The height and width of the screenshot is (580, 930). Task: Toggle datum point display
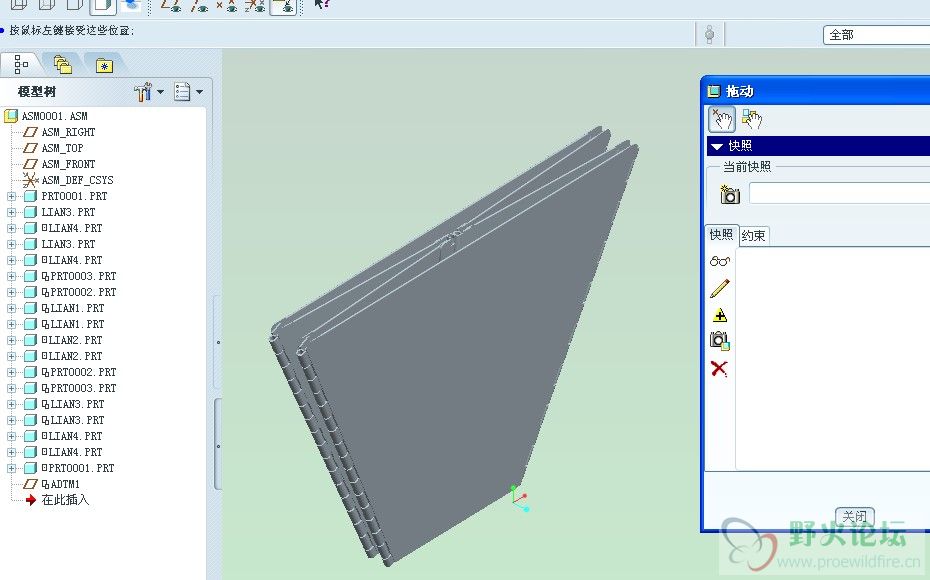coord(227,5)
